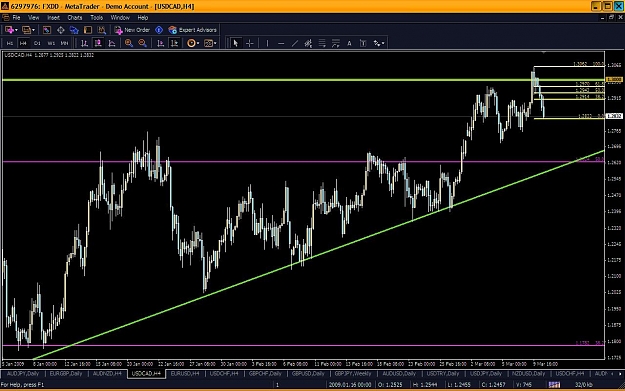Open the new chart dropdown icon
Screen dimensions: 625x391
10,30
